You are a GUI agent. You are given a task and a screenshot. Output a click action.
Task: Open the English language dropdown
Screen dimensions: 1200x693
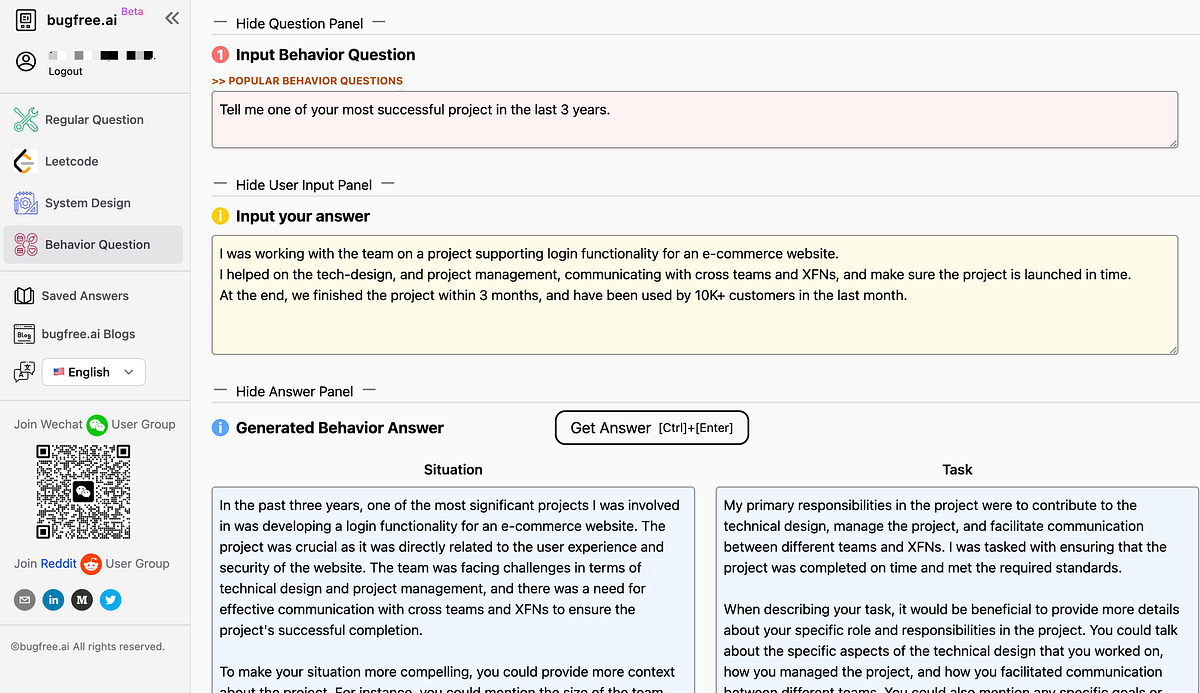point(93,371)
